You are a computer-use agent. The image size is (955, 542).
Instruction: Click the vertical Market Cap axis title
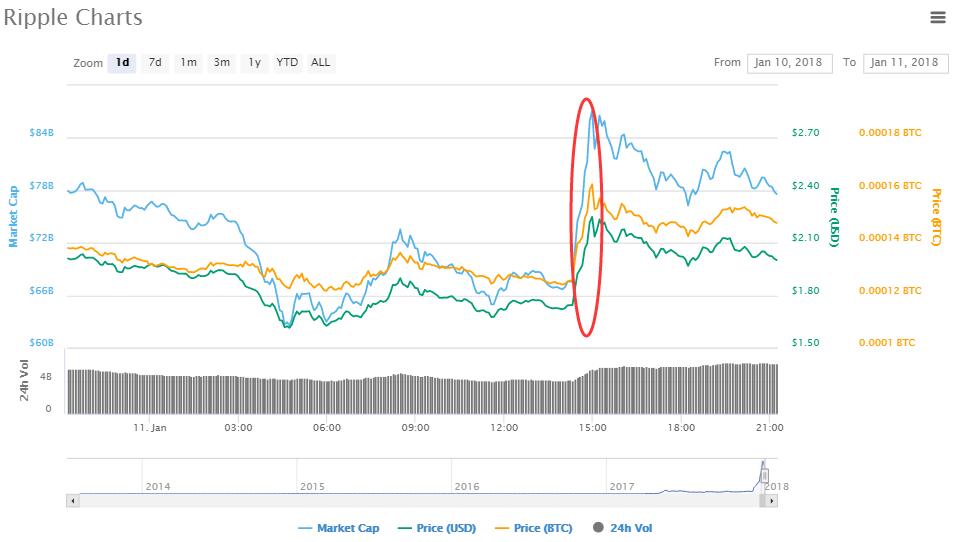coord(13,217)
